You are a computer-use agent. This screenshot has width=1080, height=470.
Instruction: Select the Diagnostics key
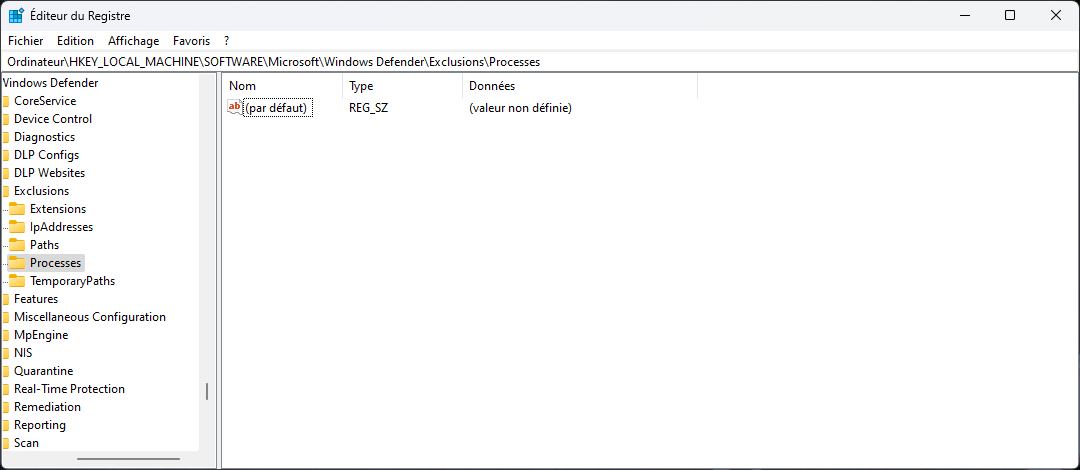coord(44,136)
